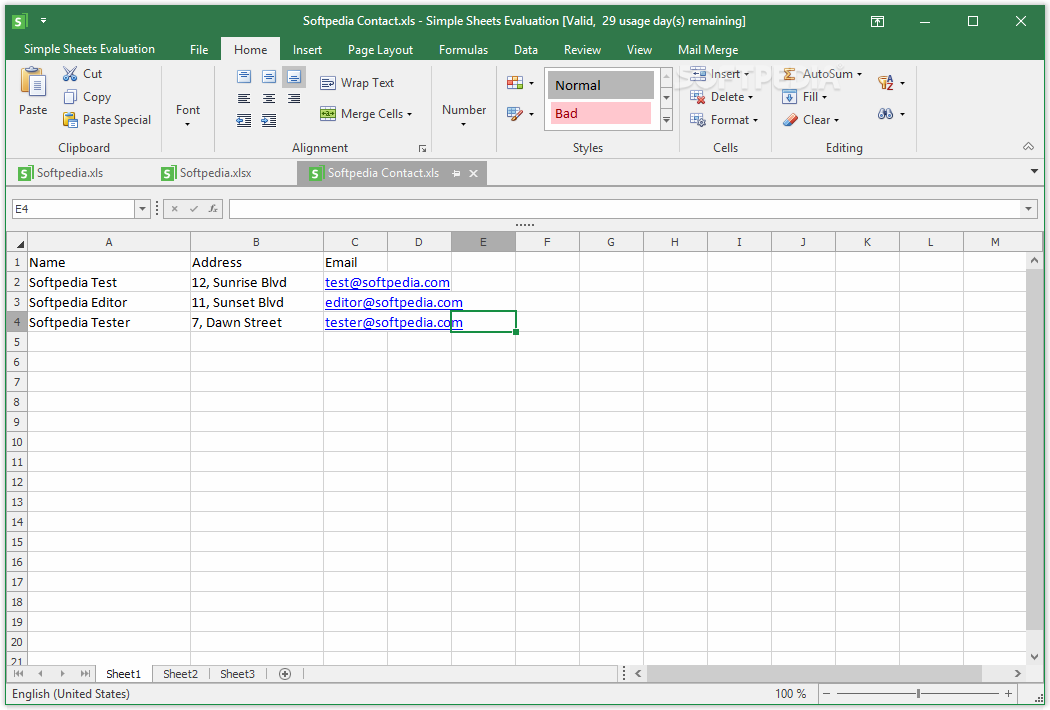Image resolution: width=1050 pixels, height=710 pixels.
Task: Align text to middle vertically
Action: click(269, 77)
